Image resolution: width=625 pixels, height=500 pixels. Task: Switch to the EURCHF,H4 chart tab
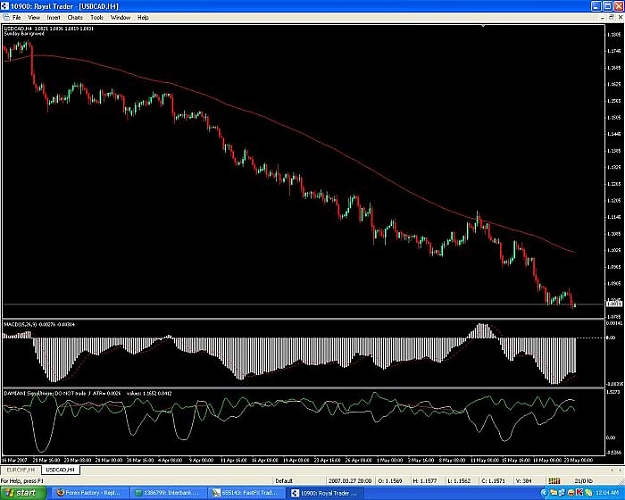click(21, 470)
